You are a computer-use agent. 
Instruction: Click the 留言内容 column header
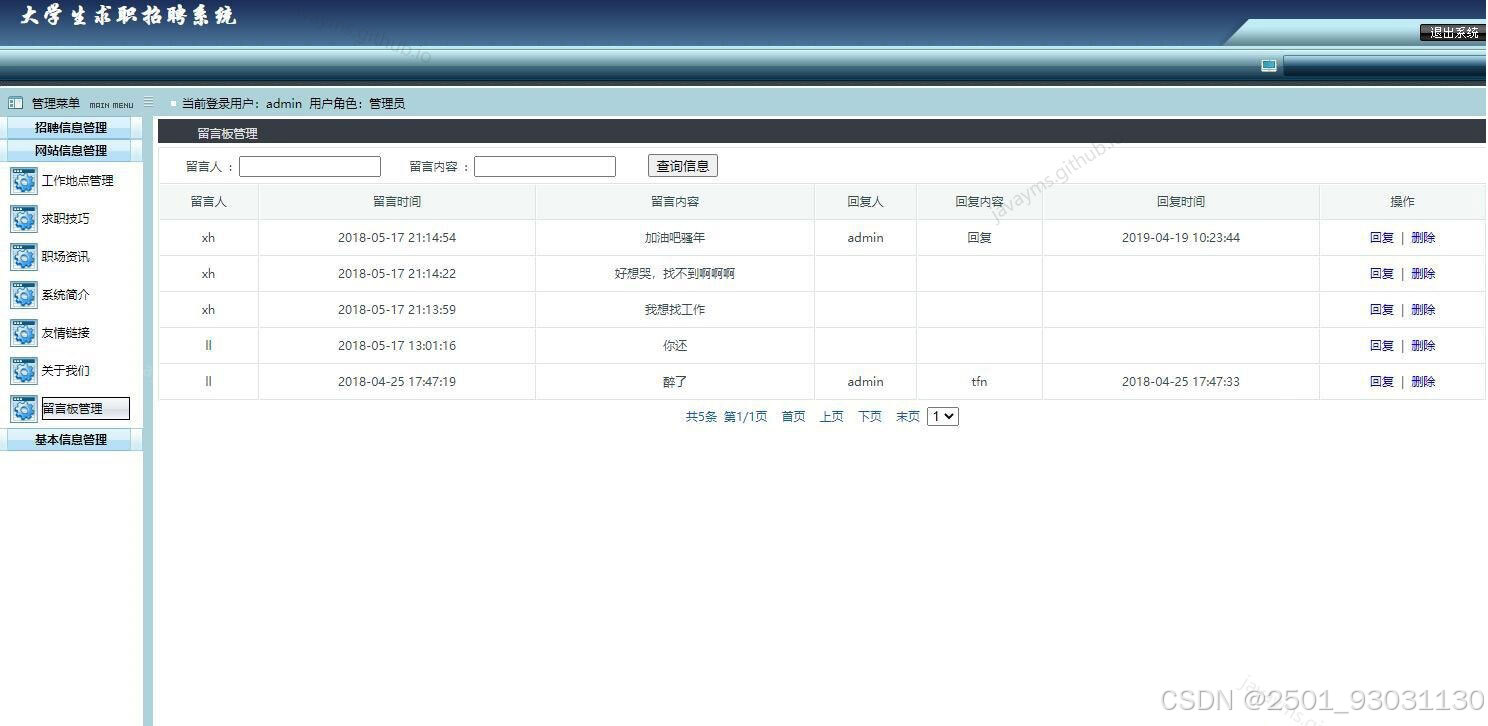click(x=675, y=202)
